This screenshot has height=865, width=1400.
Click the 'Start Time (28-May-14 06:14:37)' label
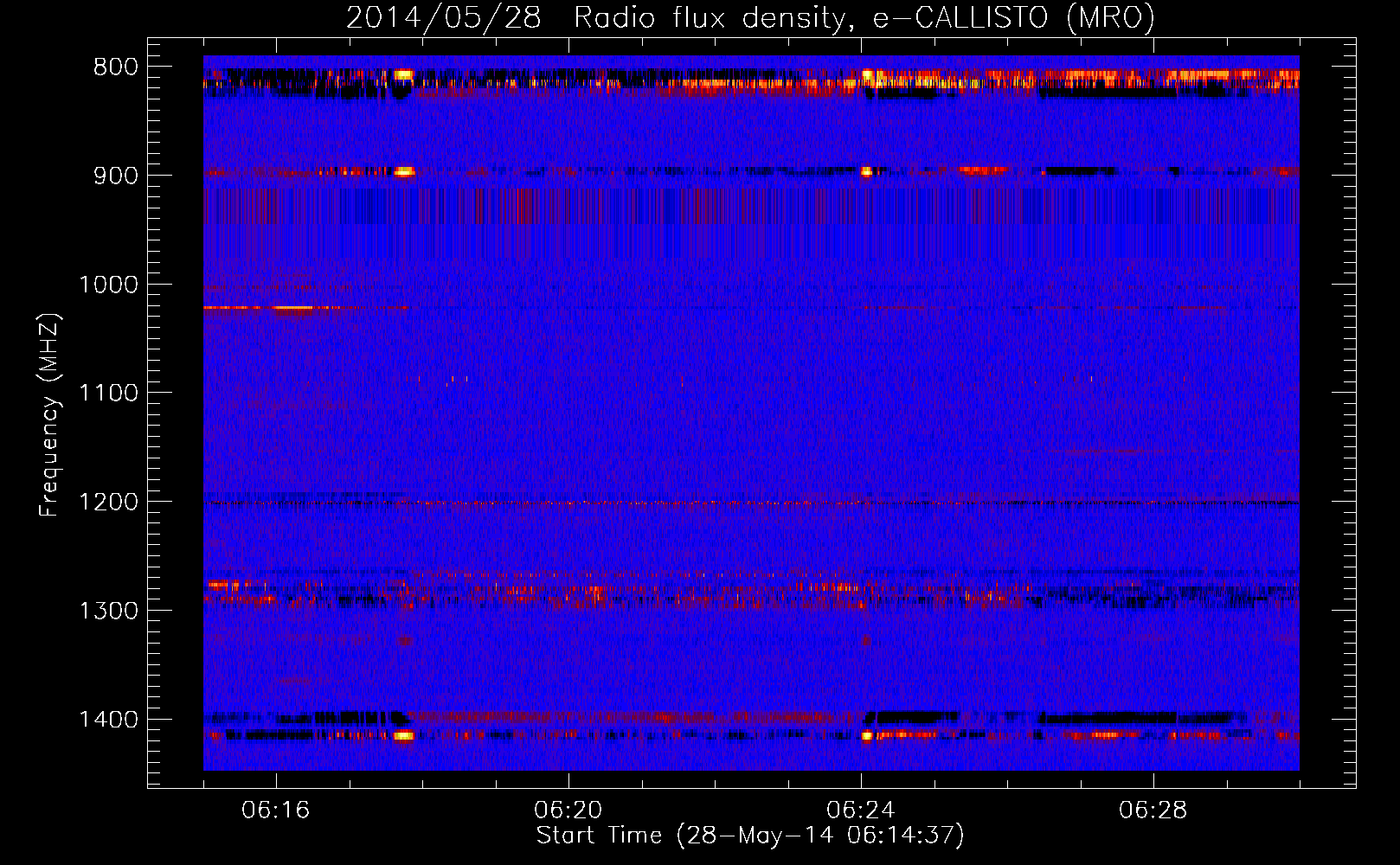[750, 836]
